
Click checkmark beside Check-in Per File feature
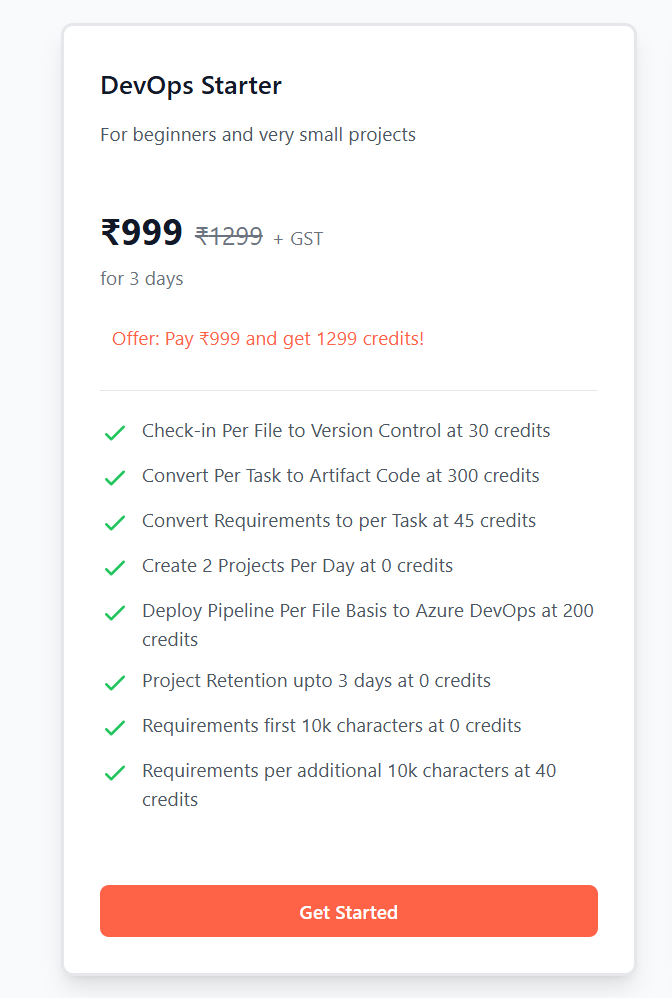115,433
